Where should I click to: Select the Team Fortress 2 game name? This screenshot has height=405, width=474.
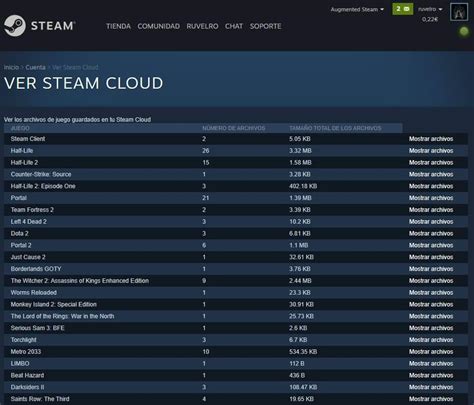click(32, 210)
